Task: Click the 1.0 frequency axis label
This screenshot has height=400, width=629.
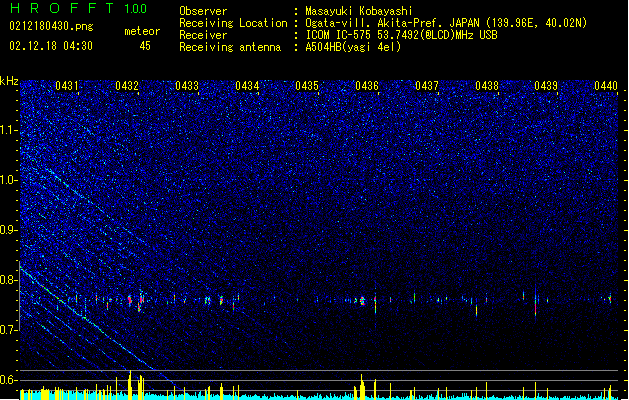Action: click(8, 180)
